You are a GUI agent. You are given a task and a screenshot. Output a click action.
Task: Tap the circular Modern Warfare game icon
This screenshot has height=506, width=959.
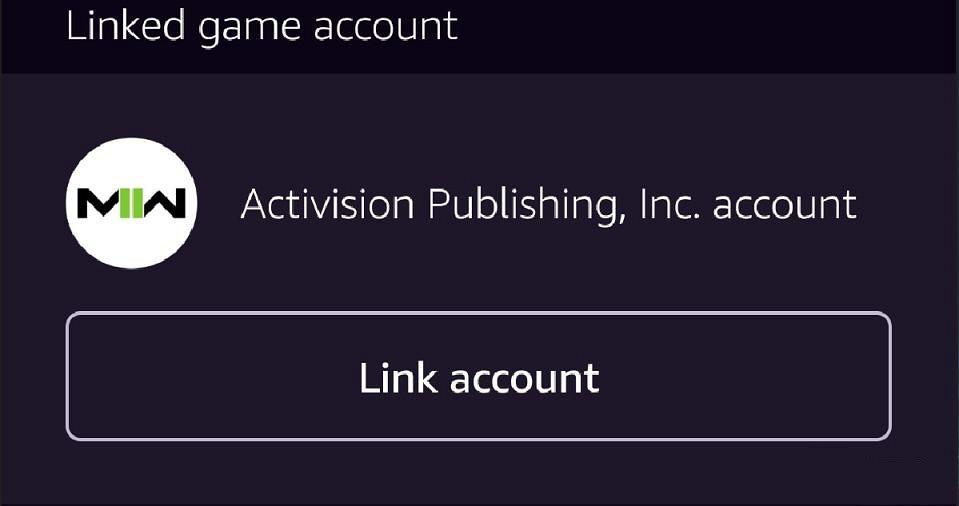(x=131, y=204)
